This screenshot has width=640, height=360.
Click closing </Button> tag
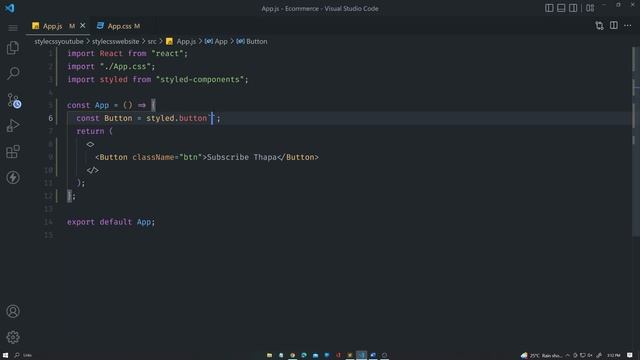[298, 157]
